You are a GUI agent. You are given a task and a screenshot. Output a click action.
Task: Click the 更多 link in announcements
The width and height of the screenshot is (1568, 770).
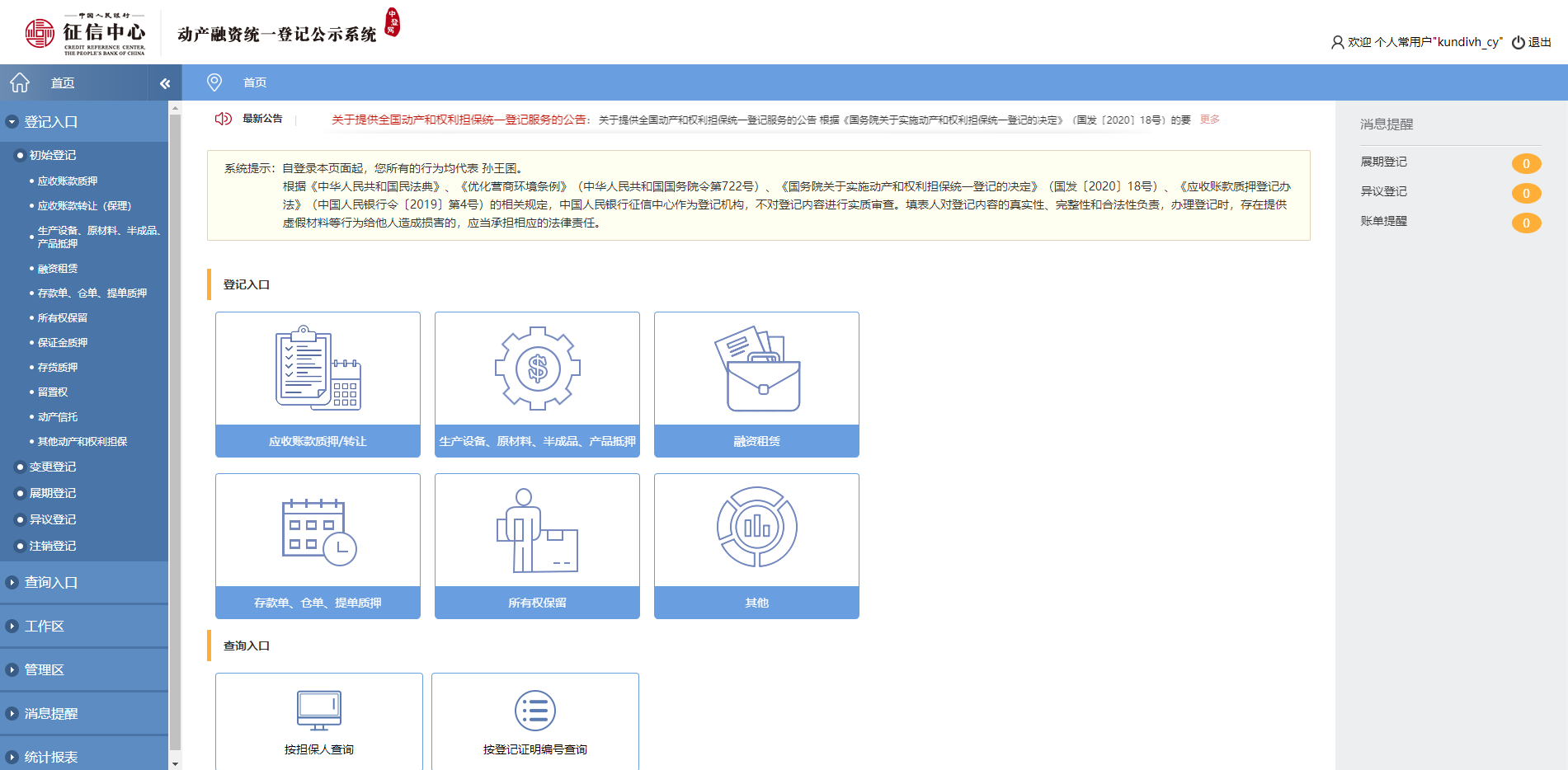[1209, 120]
